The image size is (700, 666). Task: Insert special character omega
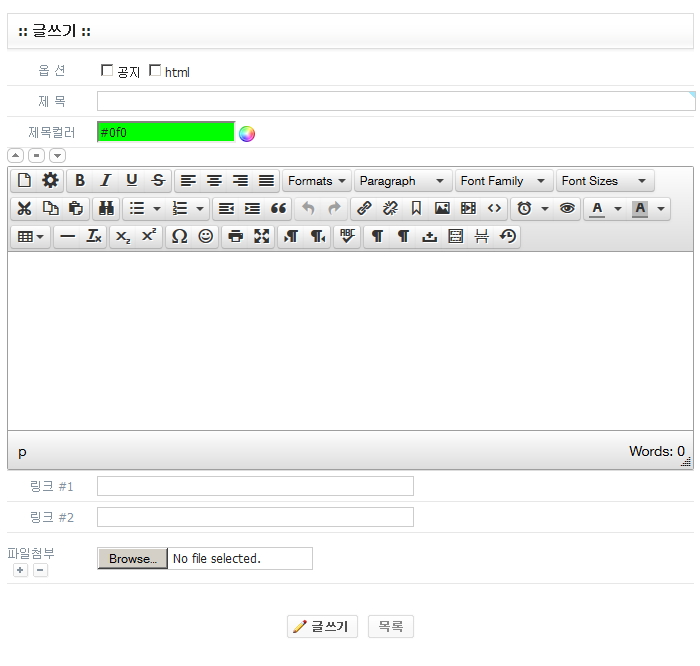click(179, 237)
